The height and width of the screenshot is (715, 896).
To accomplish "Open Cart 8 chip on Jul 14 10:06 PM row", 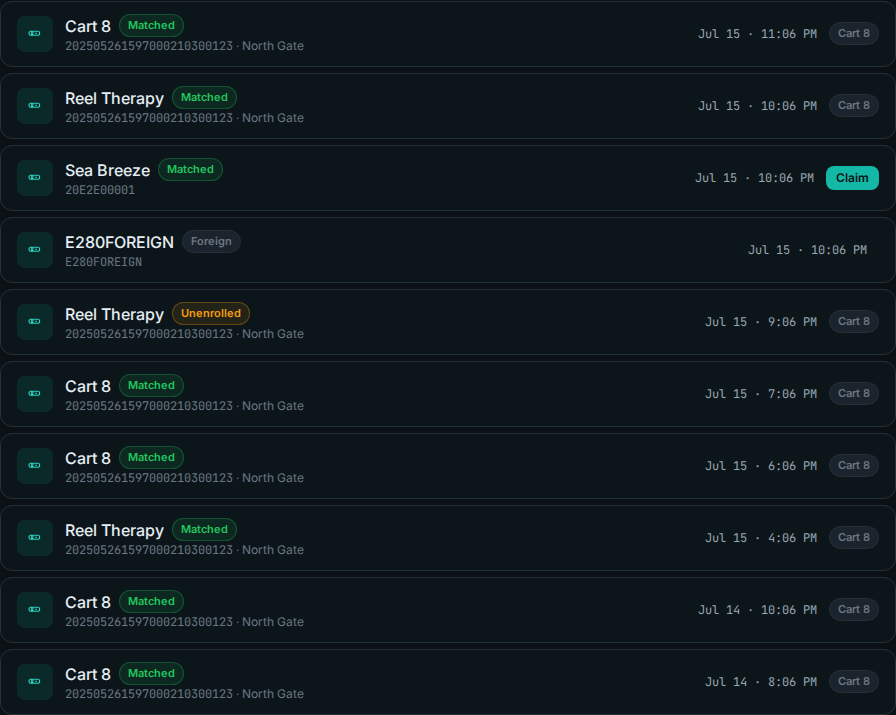I will [x=854, y=610].
